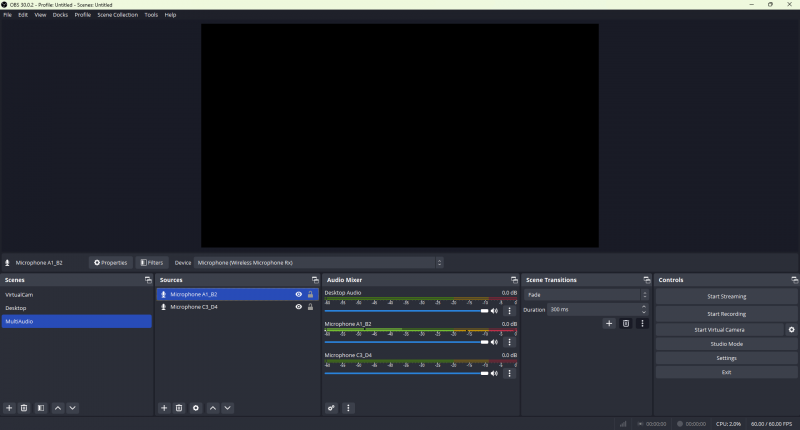Move scene down with arrow icon
This screenshot has height=430, width=800.
point(72,408)
